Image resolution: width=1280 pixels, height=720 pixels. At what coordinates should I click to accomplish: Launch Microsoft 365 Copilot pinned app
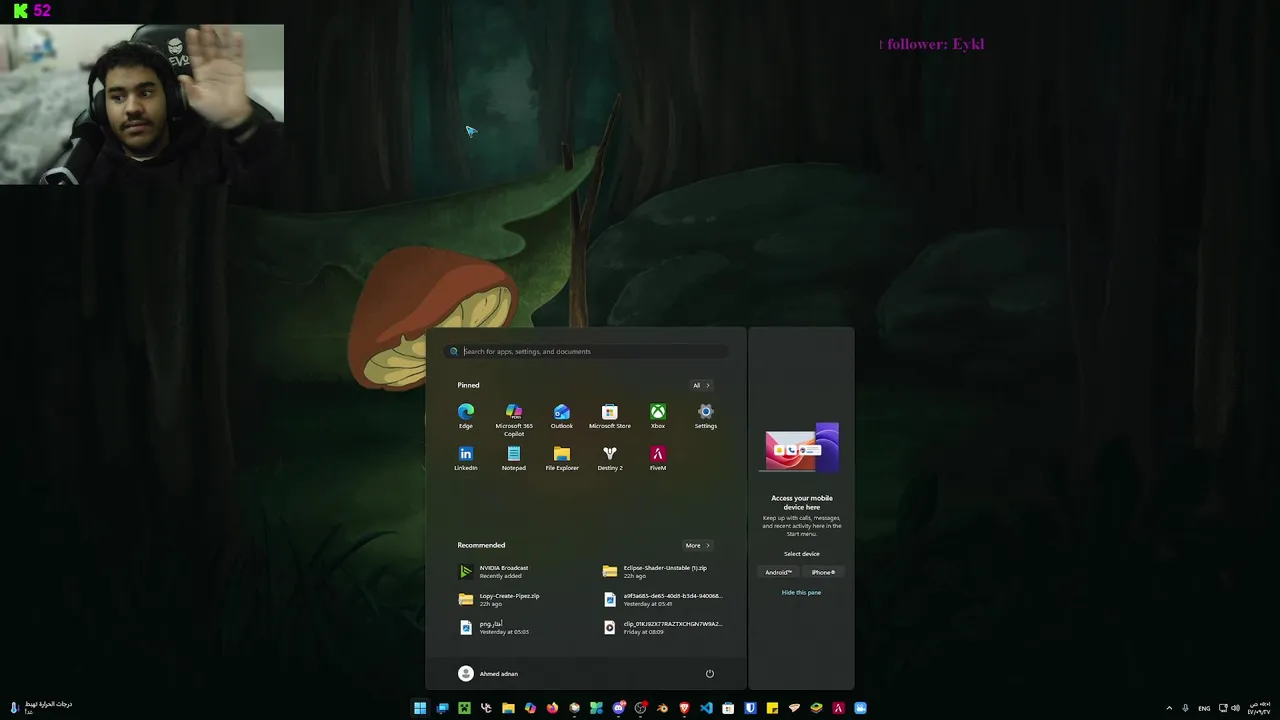(x=514, y=420)
